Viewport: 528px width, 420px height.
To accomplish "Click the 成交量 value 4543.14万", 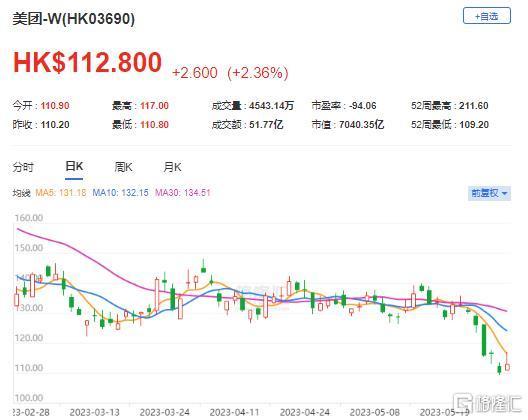I will [x=271, y=106].
